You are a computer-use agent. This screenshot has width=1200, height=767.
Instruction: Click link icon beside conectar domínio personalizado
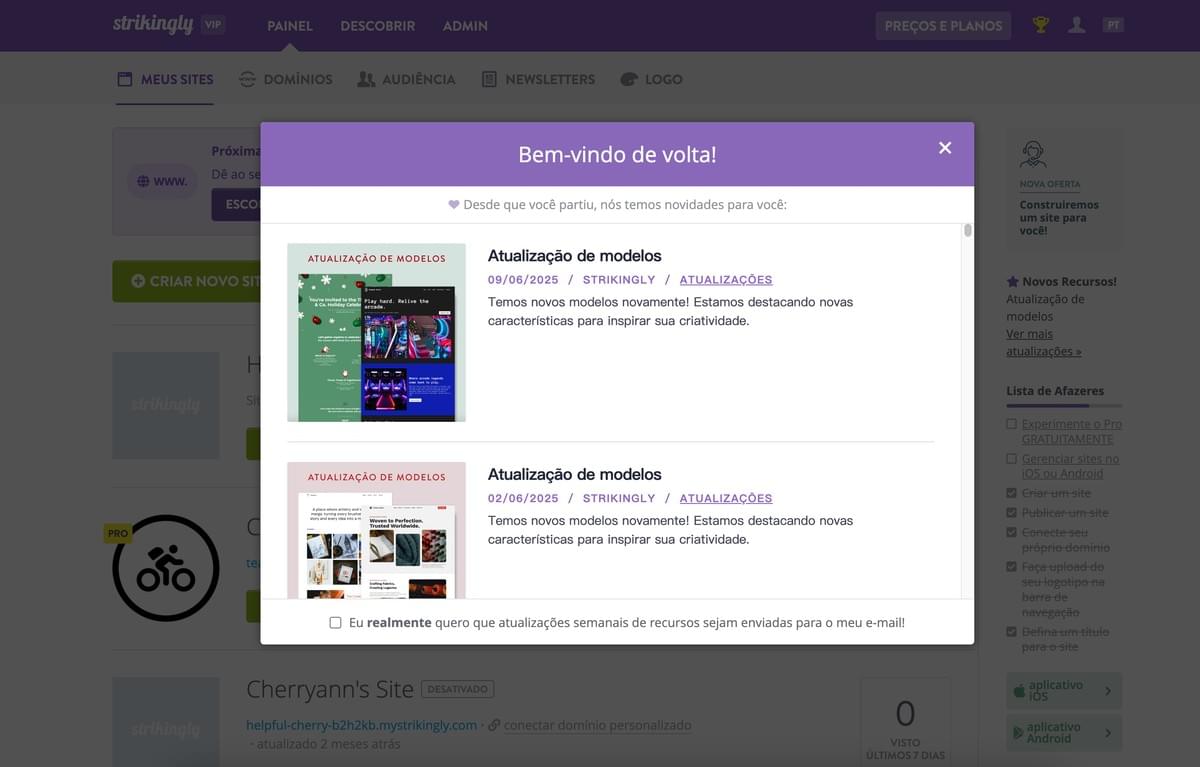[494, 725]
